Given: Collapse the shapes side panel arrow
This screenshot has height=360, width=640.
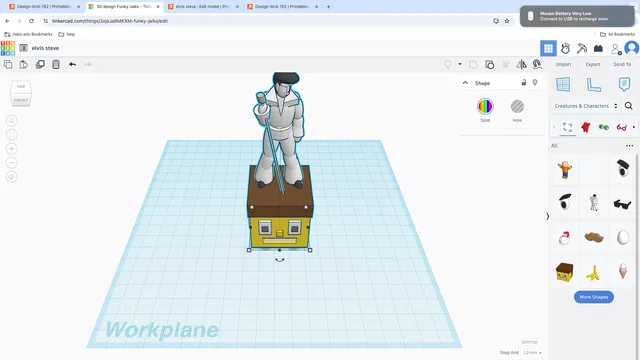Looking at the screenshot, I should (x=548, y=216).
